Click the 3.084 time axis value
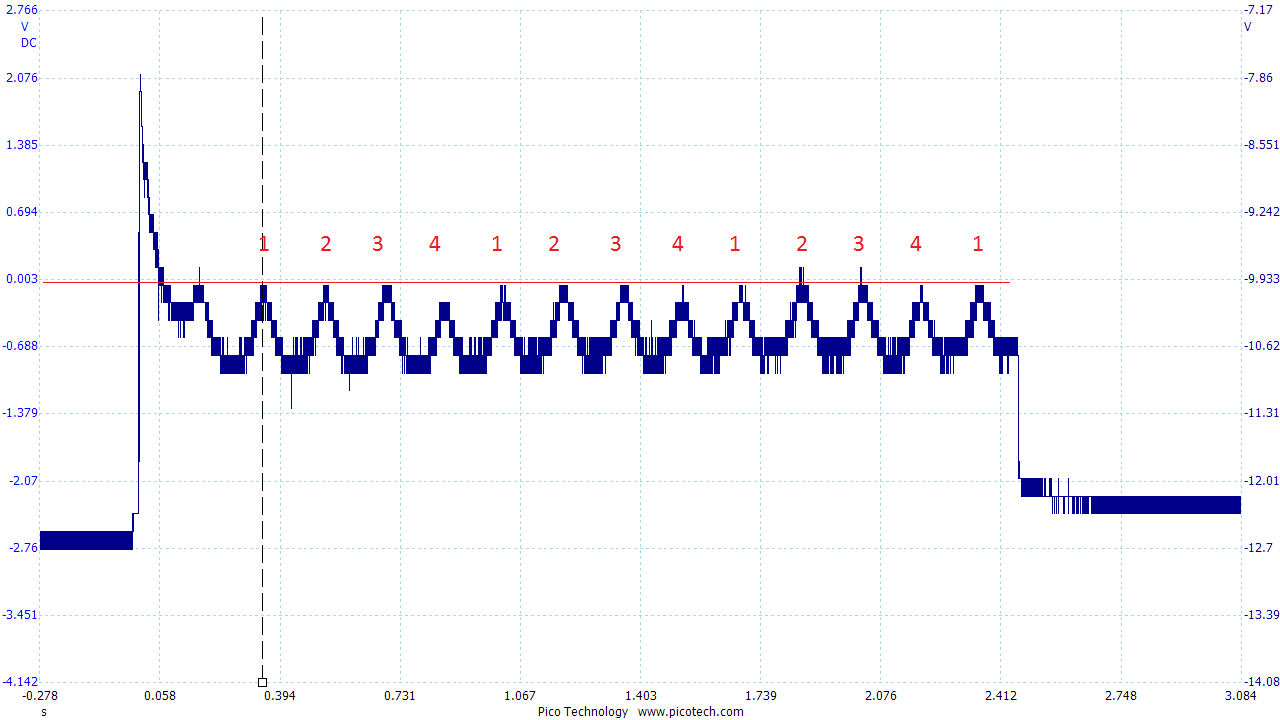Screen dimensions: 1280x720 click(x=1241, y=696)
